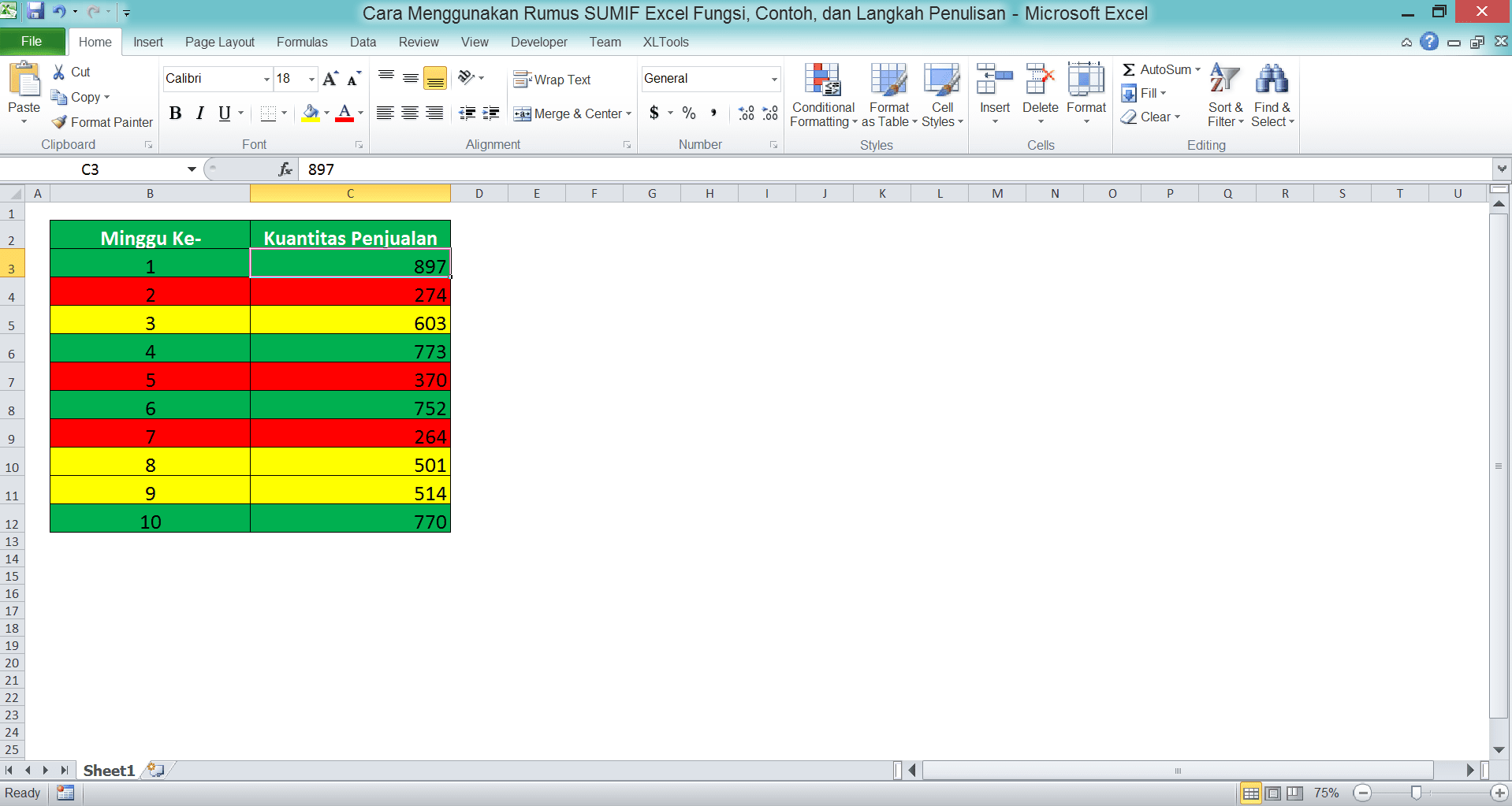Click the Increase Font Size icon
Screen dimensions: 1512x806
pyautogui.click(x=330, y=78)
